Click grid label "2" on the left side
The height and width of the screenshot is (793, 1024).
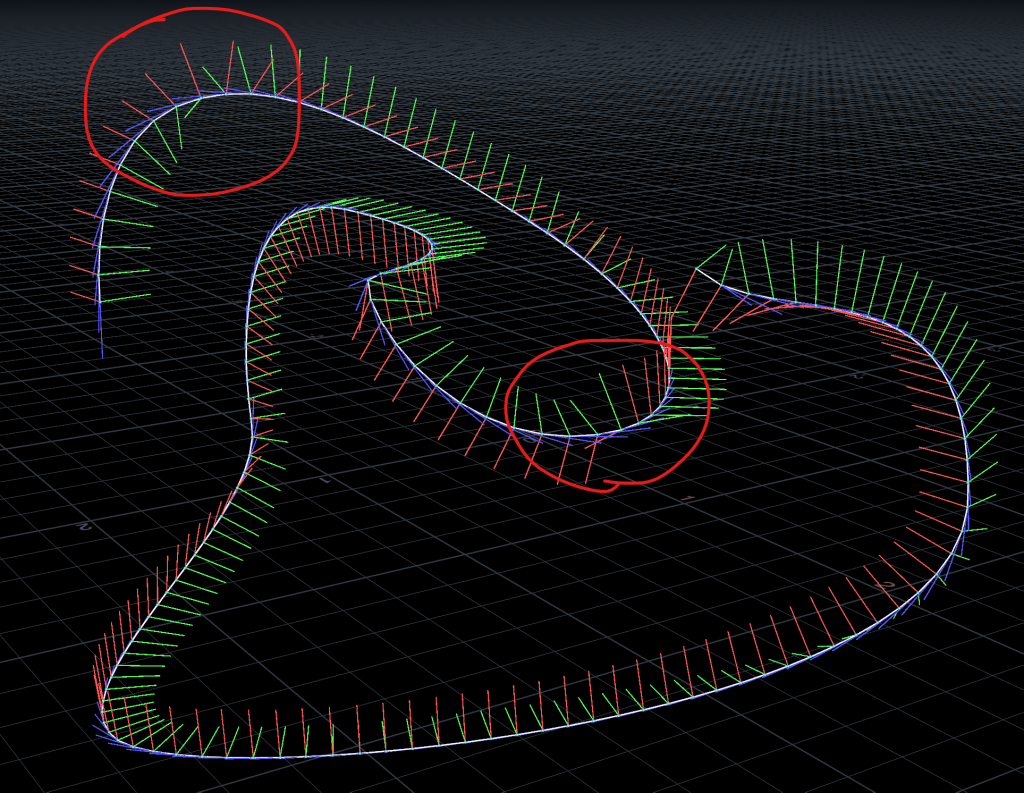(x=85, y=525)
